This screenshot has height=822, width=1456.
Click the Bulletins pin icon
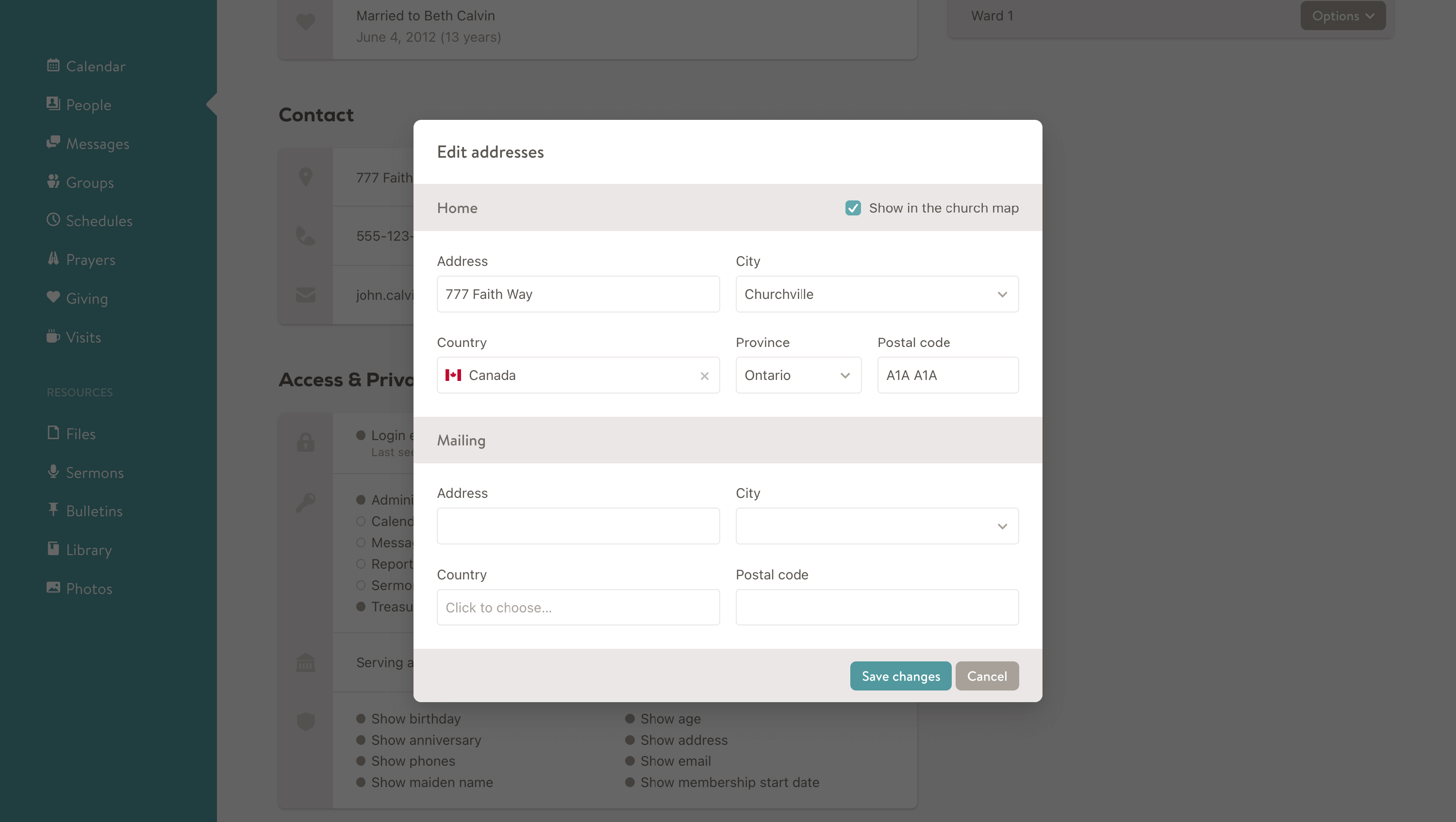click(x=53, y=510)
